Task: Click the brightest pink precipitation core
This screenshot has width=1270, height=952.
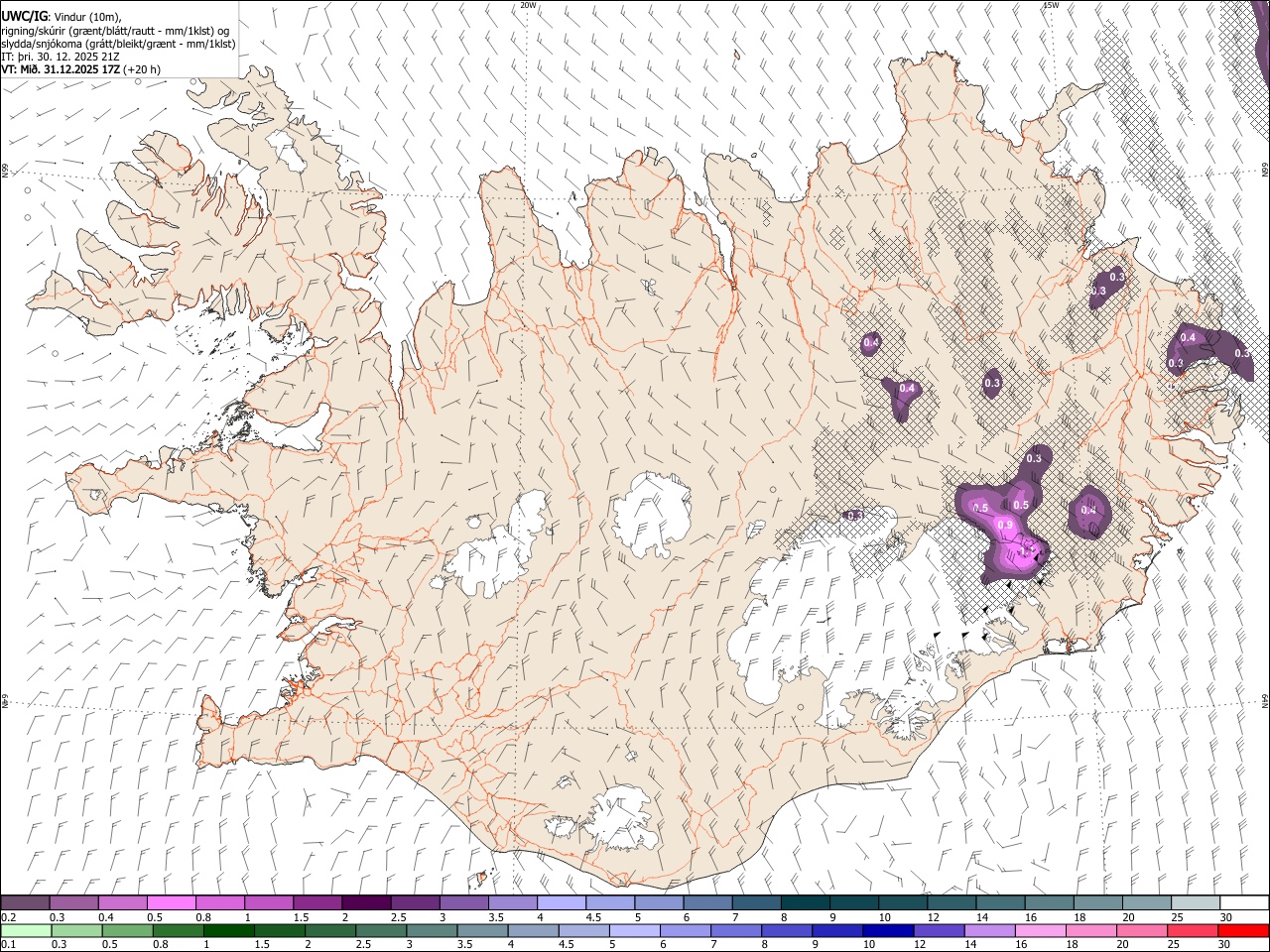Action: [1022, 551]
